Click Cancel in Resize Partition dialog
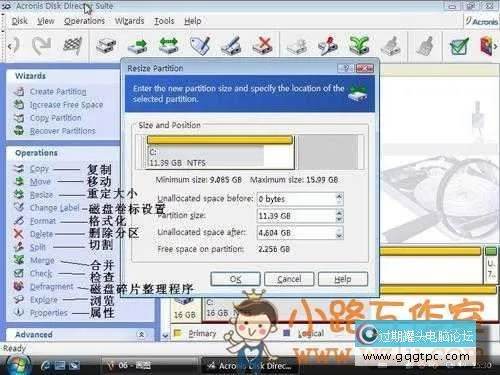 coord(289,279)
